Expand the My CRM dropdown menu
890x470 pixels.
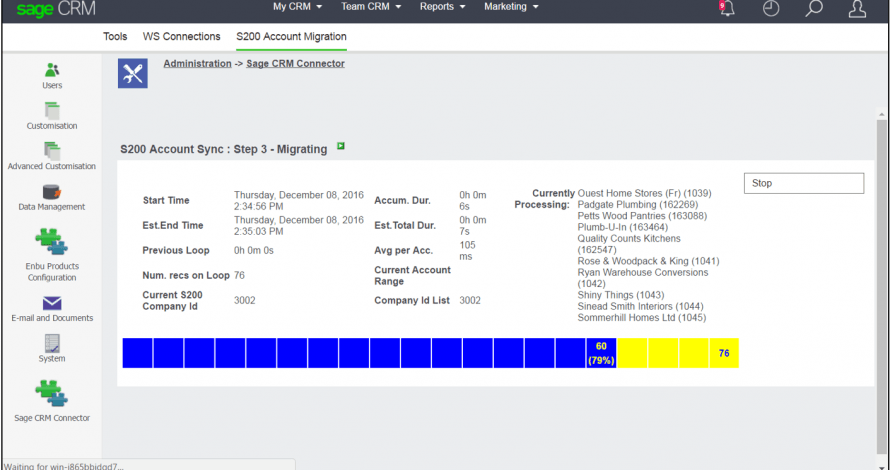click(x=297, y=7)
